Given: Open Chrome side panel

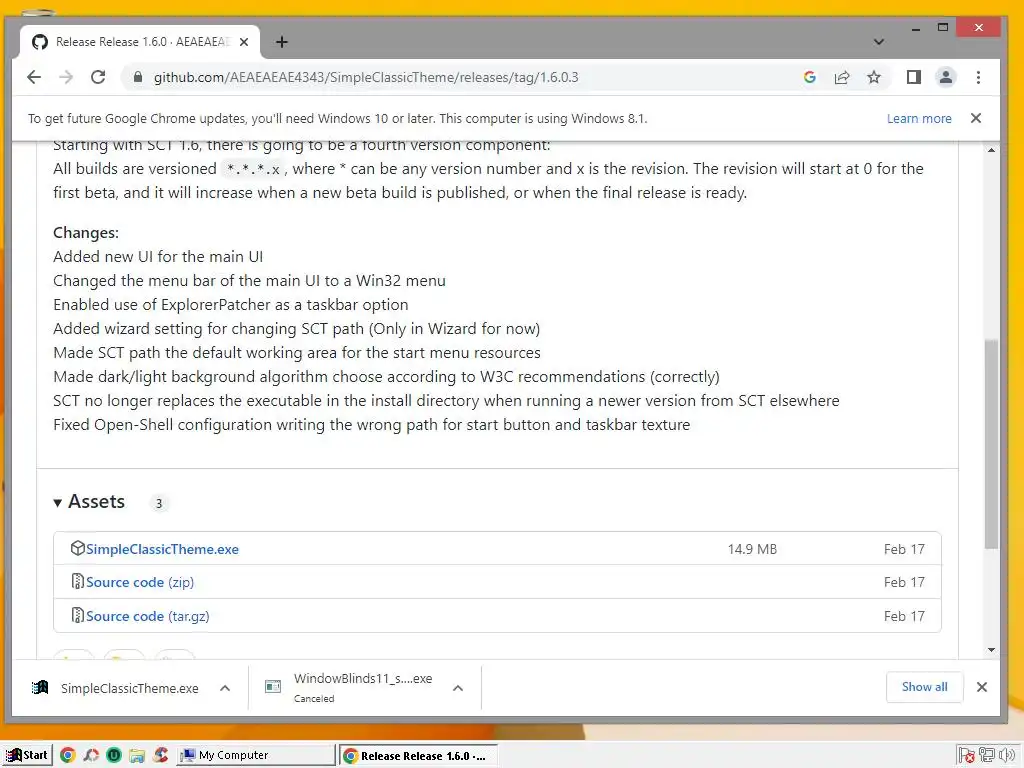Looking at the screenshot, I should tap(914, 77).
